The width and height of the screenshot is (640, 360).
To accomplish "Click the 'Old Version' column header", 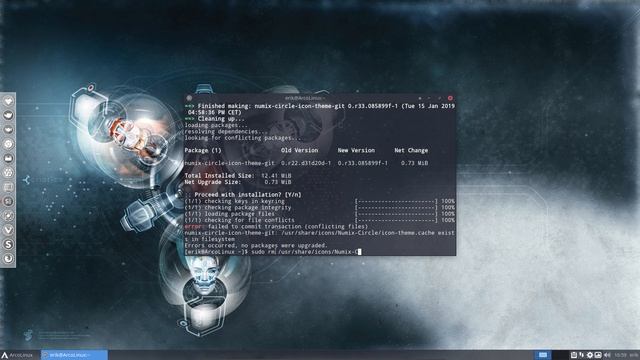I will [299, 150].
